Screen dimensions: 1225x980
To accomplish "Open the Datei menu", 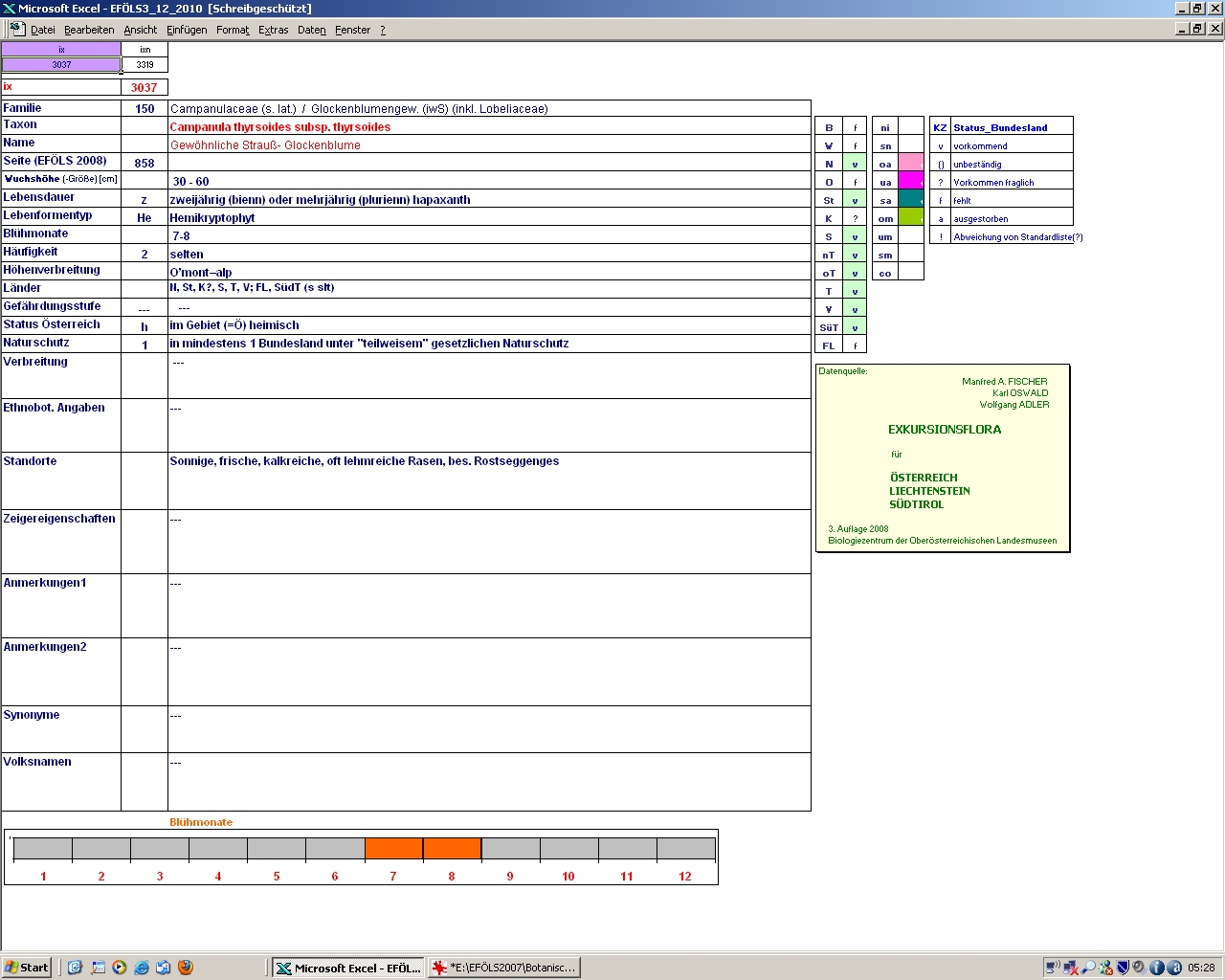I will pos(43,30).
